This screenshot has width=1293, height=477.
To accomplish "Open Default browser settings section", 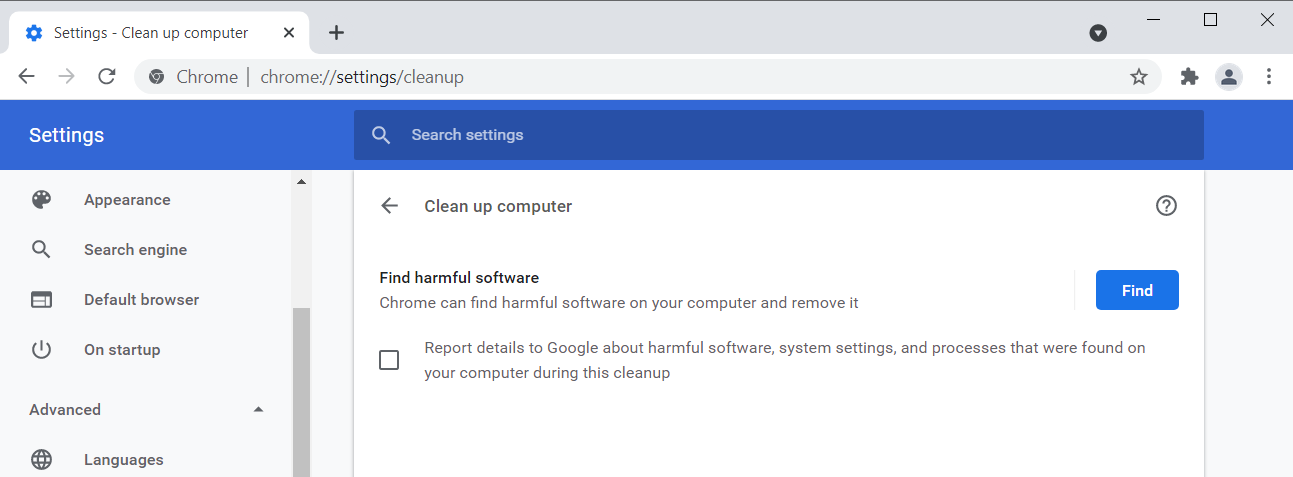I will click(x=141, y=300).
